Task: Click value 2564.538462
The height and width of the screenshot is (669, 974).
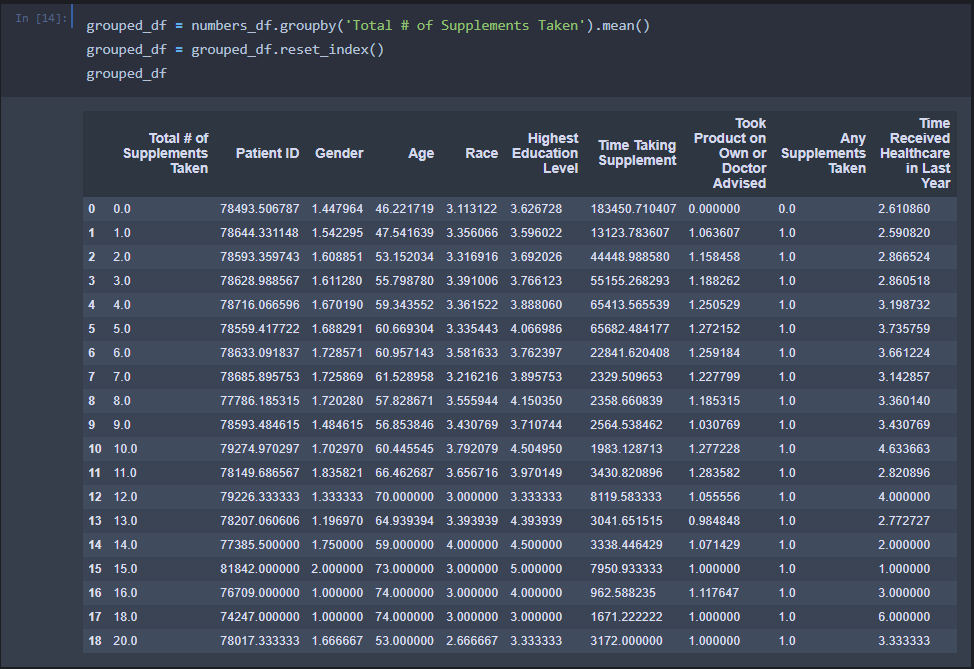Action: pos(626,425)
